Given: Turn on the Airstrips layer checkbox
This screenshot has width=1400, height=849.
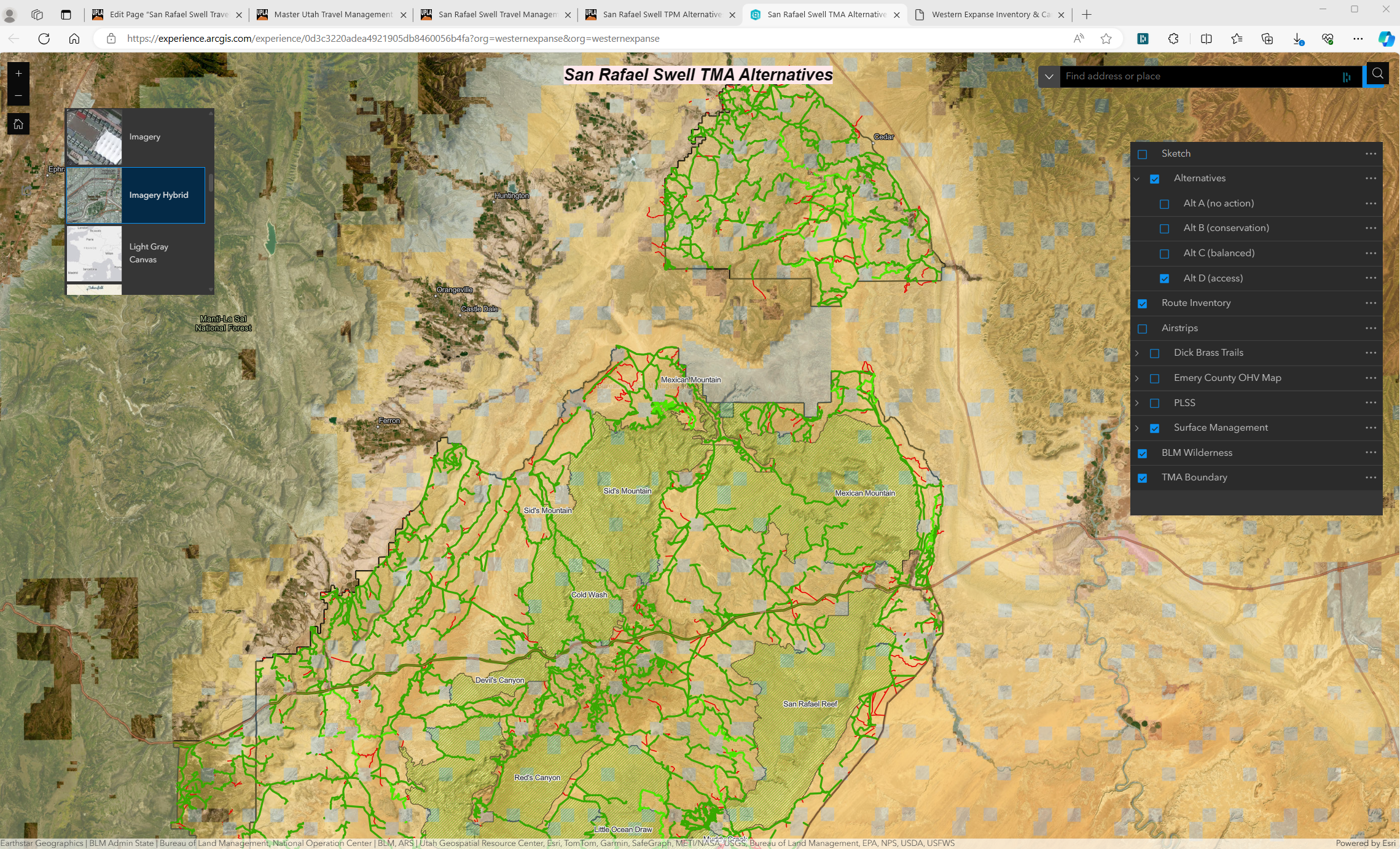Looking at the screenshot, I should [x=1142, y=329].
